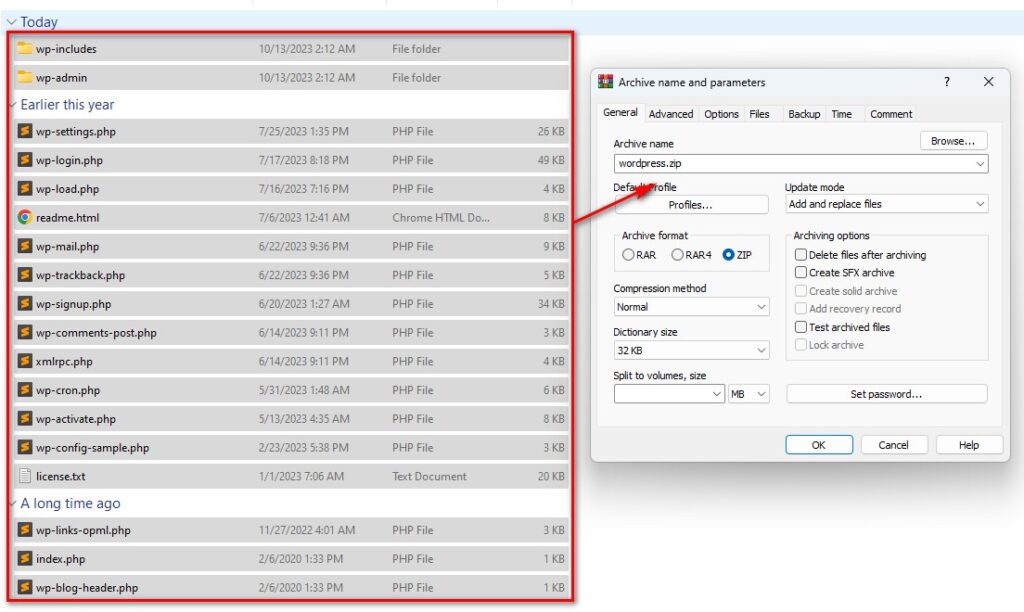Switch to the Options tab

point(721,114)
